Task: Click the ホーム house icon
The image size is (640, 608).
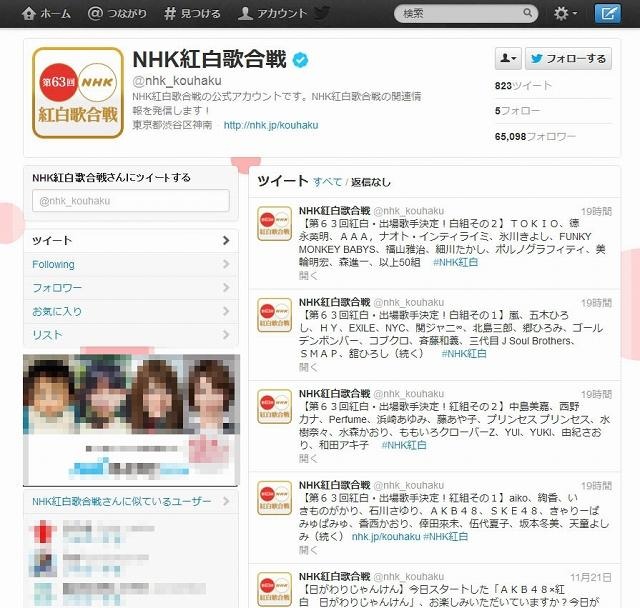Action: [29, 13]
